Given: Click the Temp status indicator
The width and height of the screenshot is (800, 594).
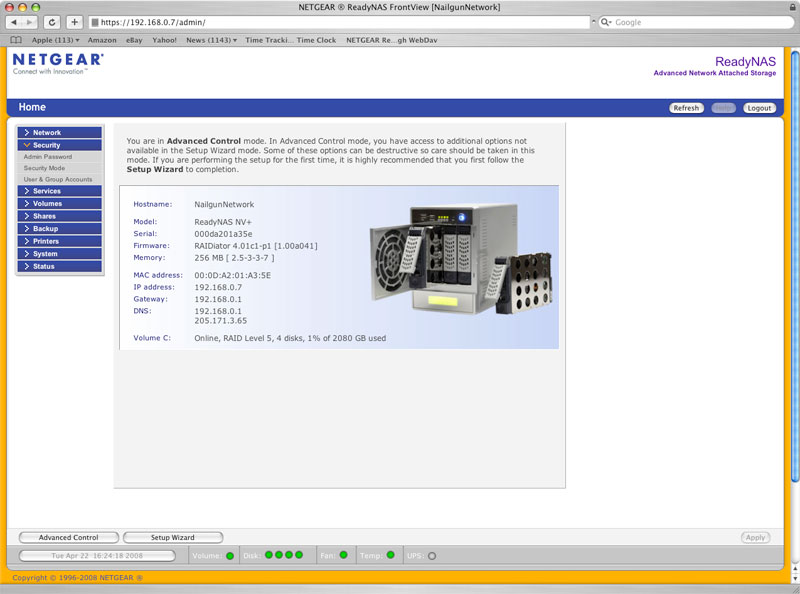Looking at the screenshot, I should [390, 554].
